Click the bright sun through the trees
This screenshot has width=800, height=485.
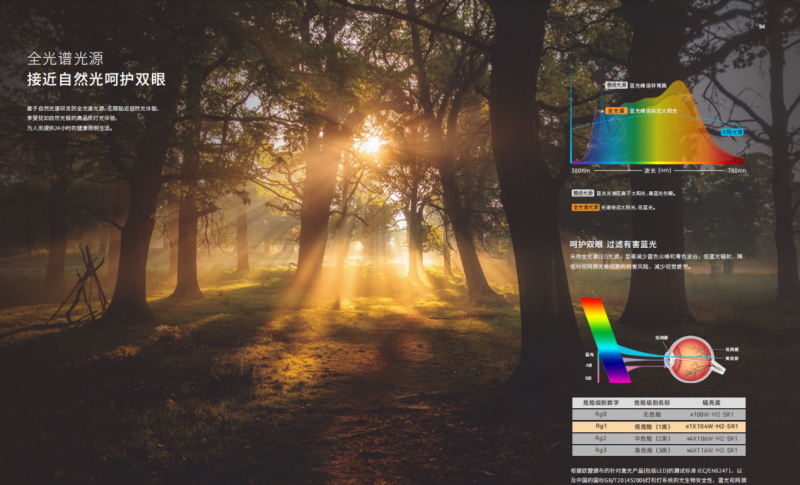click(x=370, y=144)
